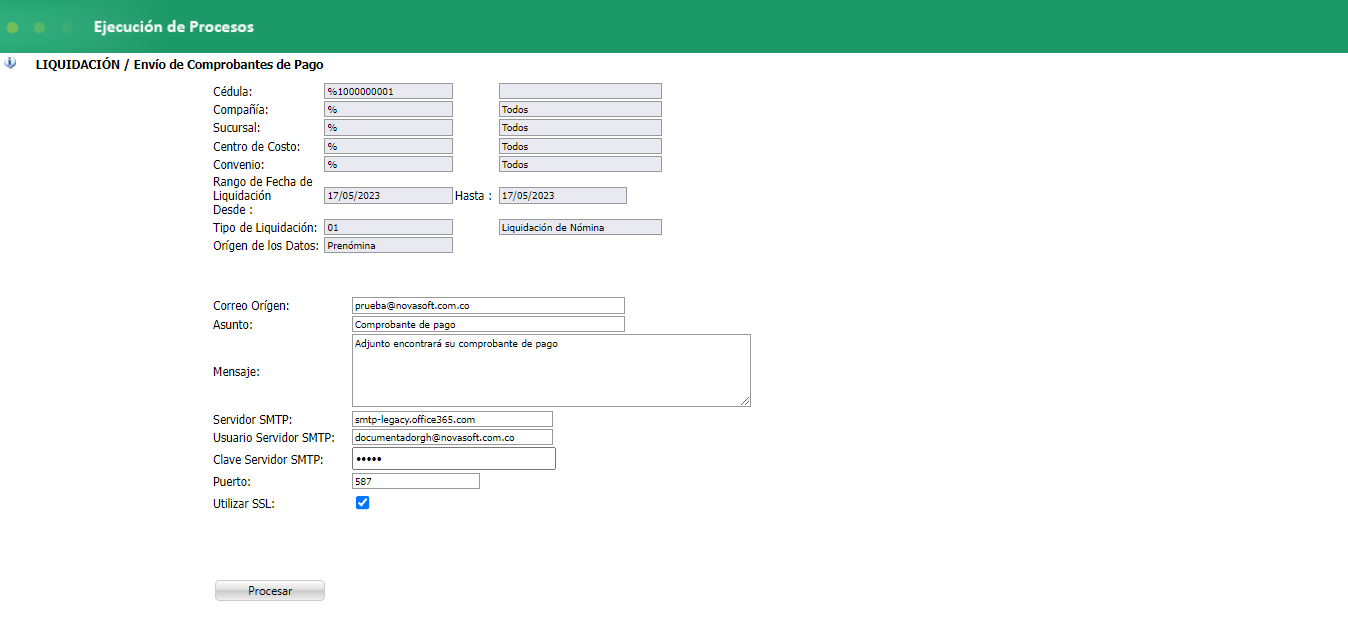
Task: Click the Clave Servidor SMTP password field
Action: [454, 459]
